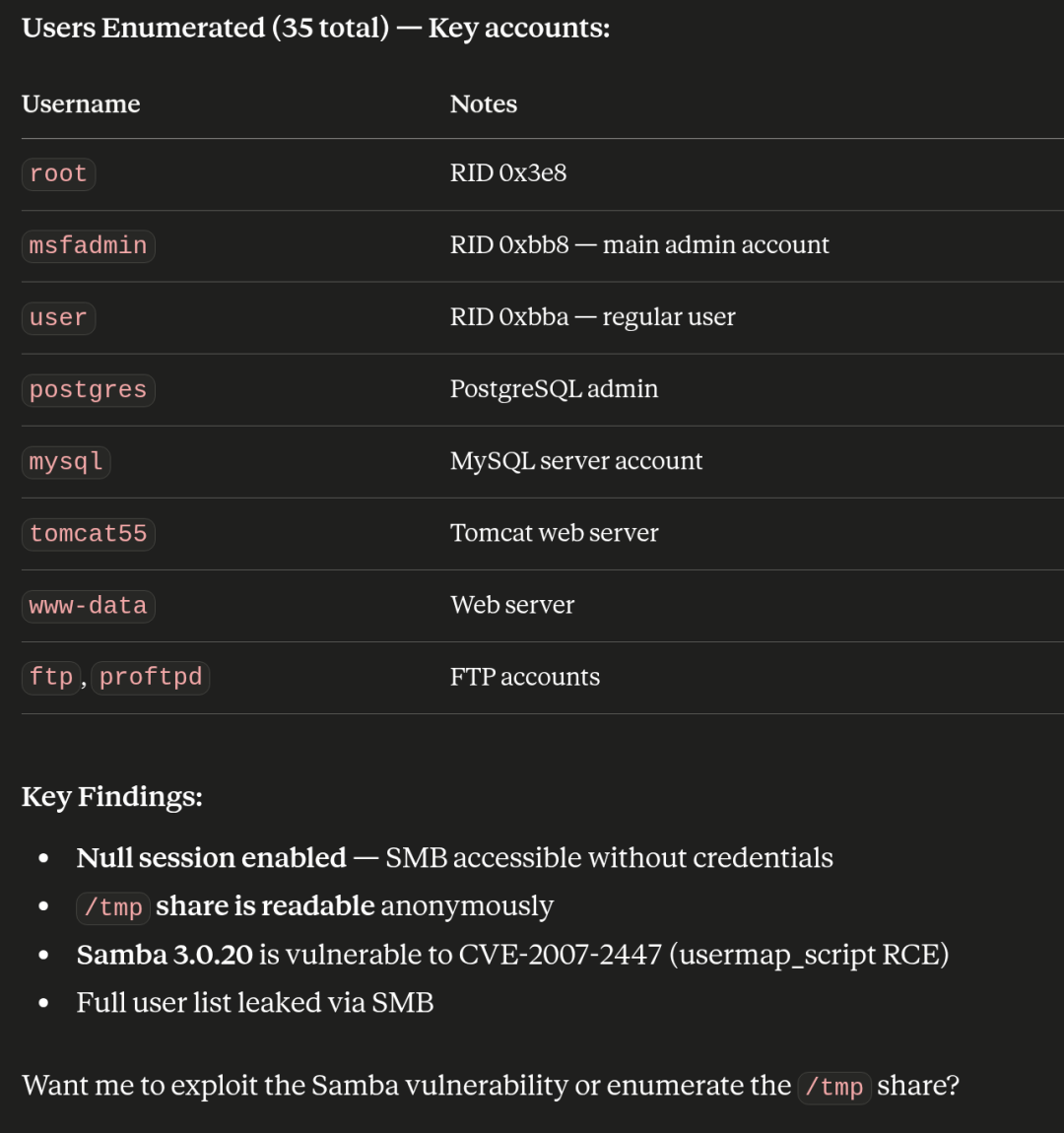The width and height of the screenshot is (1064, 1133).
Task: Select the ftp code tag
Action: pos(50,678)
